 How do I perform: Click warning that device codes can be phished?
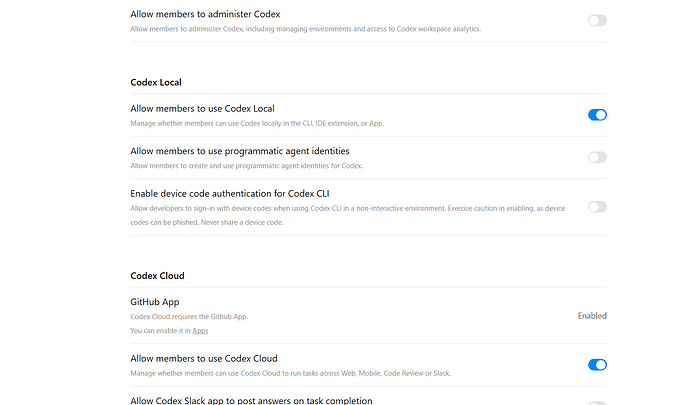(348, 215)
